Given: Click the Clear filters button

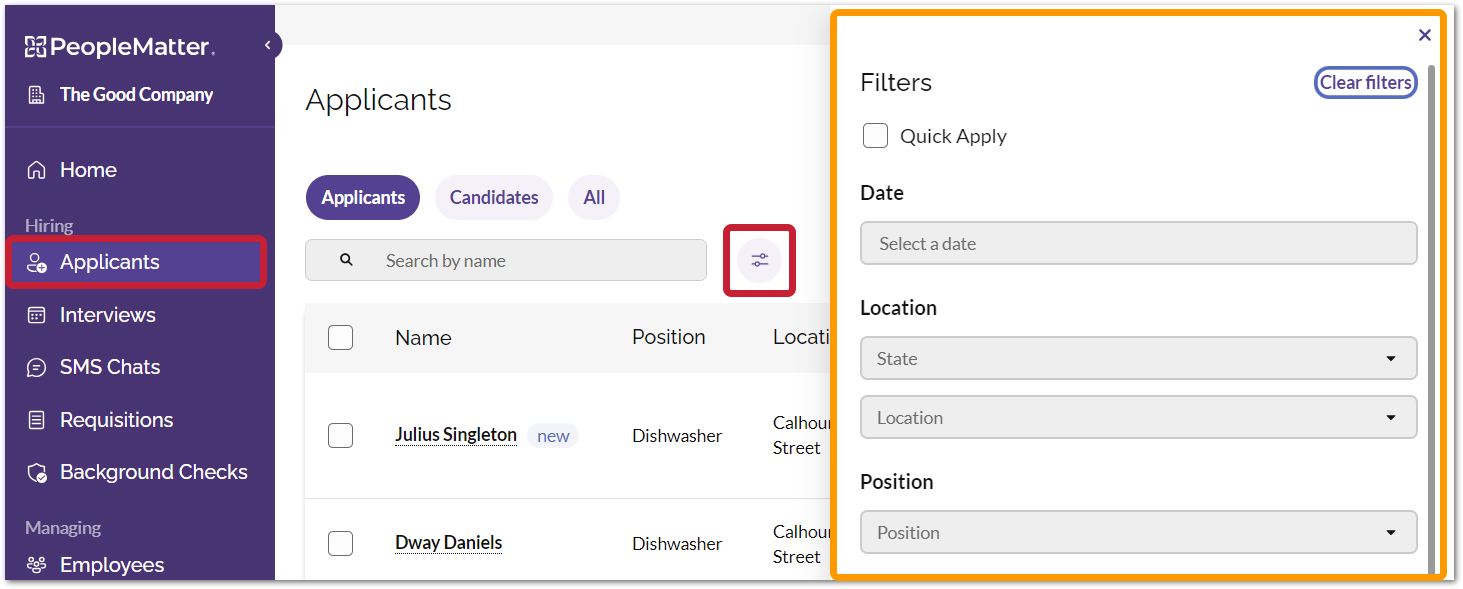Looking at the screenshot, I should 1365,82.
